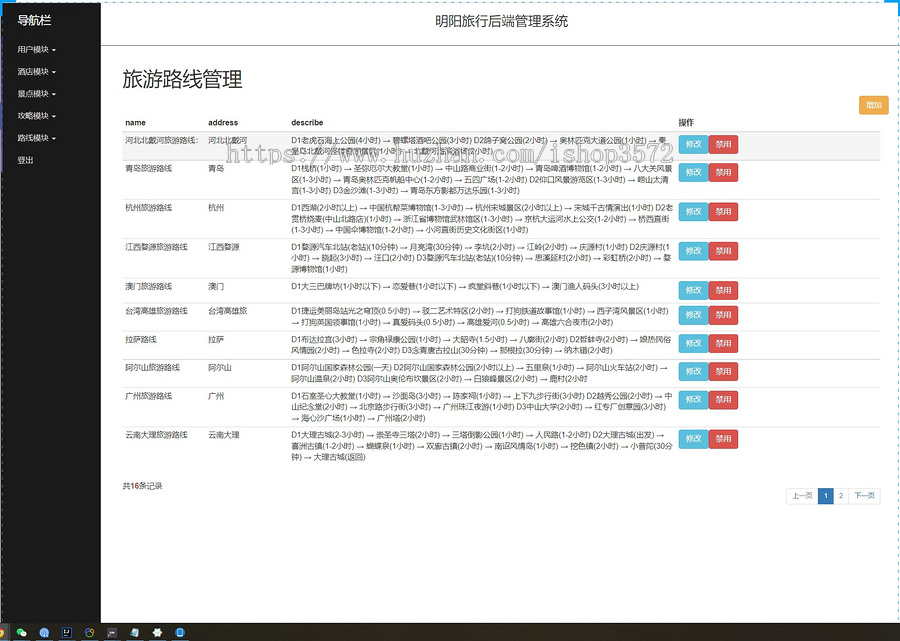Click 修改 for 澳门旅游路线
The image size is (900, 641).
coord(693,290)
